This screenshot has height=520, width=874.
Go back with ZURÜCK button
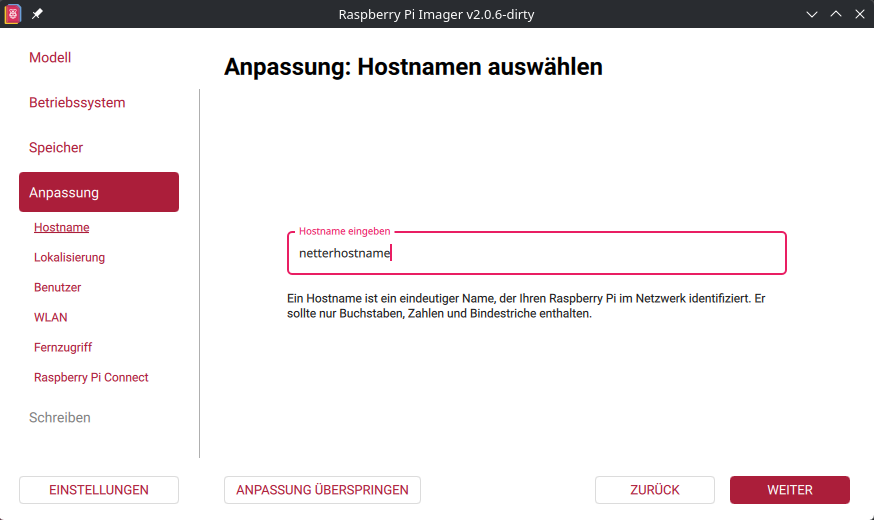(x=655, y=490)
